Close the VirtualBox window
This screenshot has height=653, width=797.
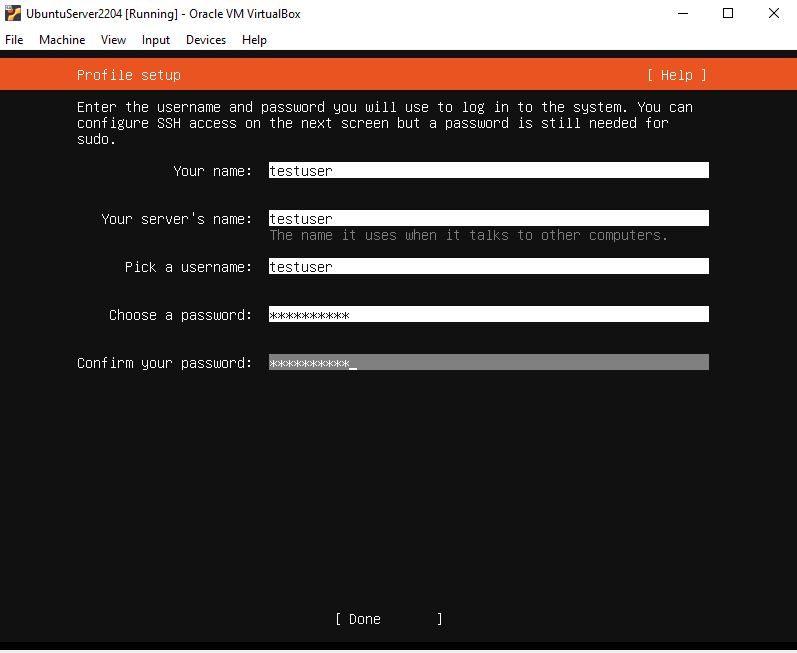(774, 13)
